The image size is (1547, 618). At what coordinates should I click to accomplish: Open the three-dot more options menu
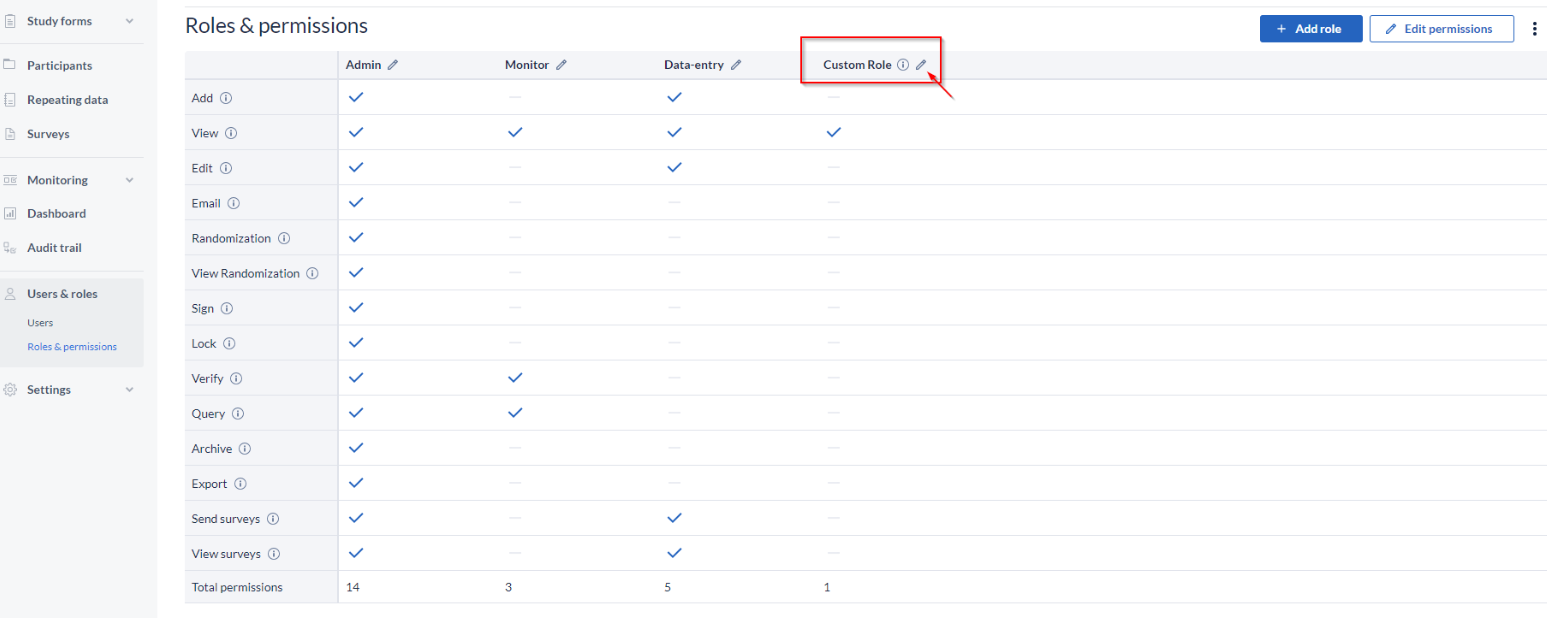[1535, 29]
